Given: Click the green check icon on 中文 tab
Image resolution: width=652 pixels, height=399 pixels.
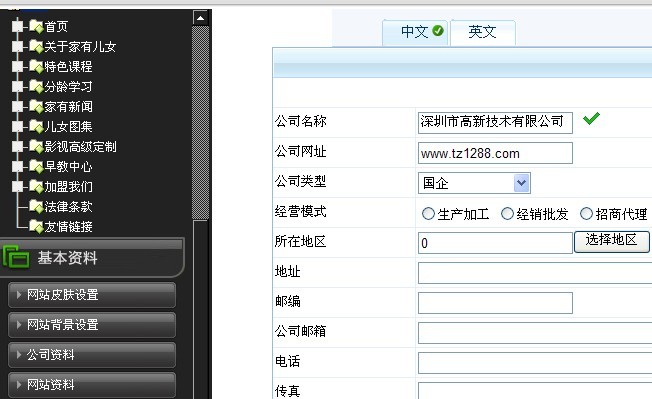Looking at the screenshot, I should (x=438, y=31).
